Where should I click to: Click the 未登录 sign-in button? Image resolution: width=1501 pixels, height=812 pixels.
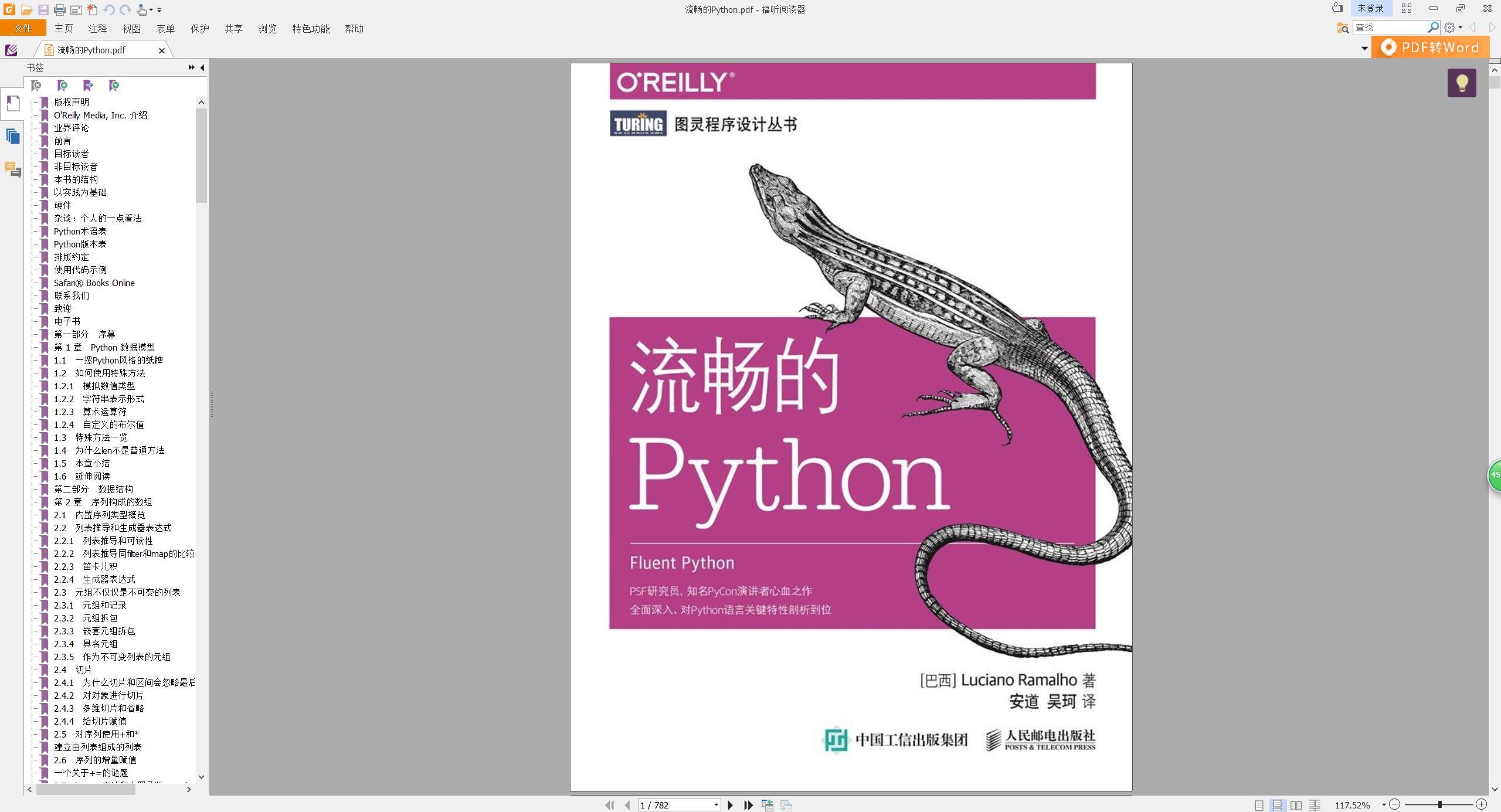pos(1370,8)
